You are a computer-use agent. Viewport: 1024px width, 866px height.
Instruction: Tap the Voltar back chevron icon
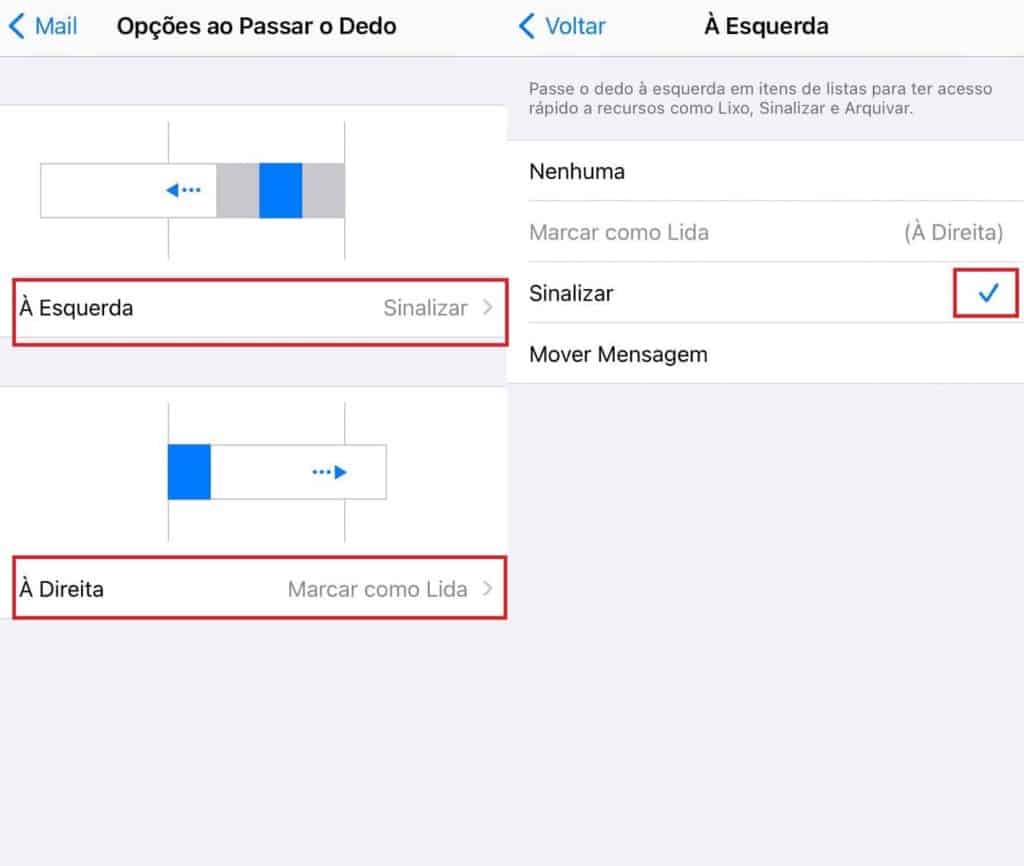click(x=527, y=26)
